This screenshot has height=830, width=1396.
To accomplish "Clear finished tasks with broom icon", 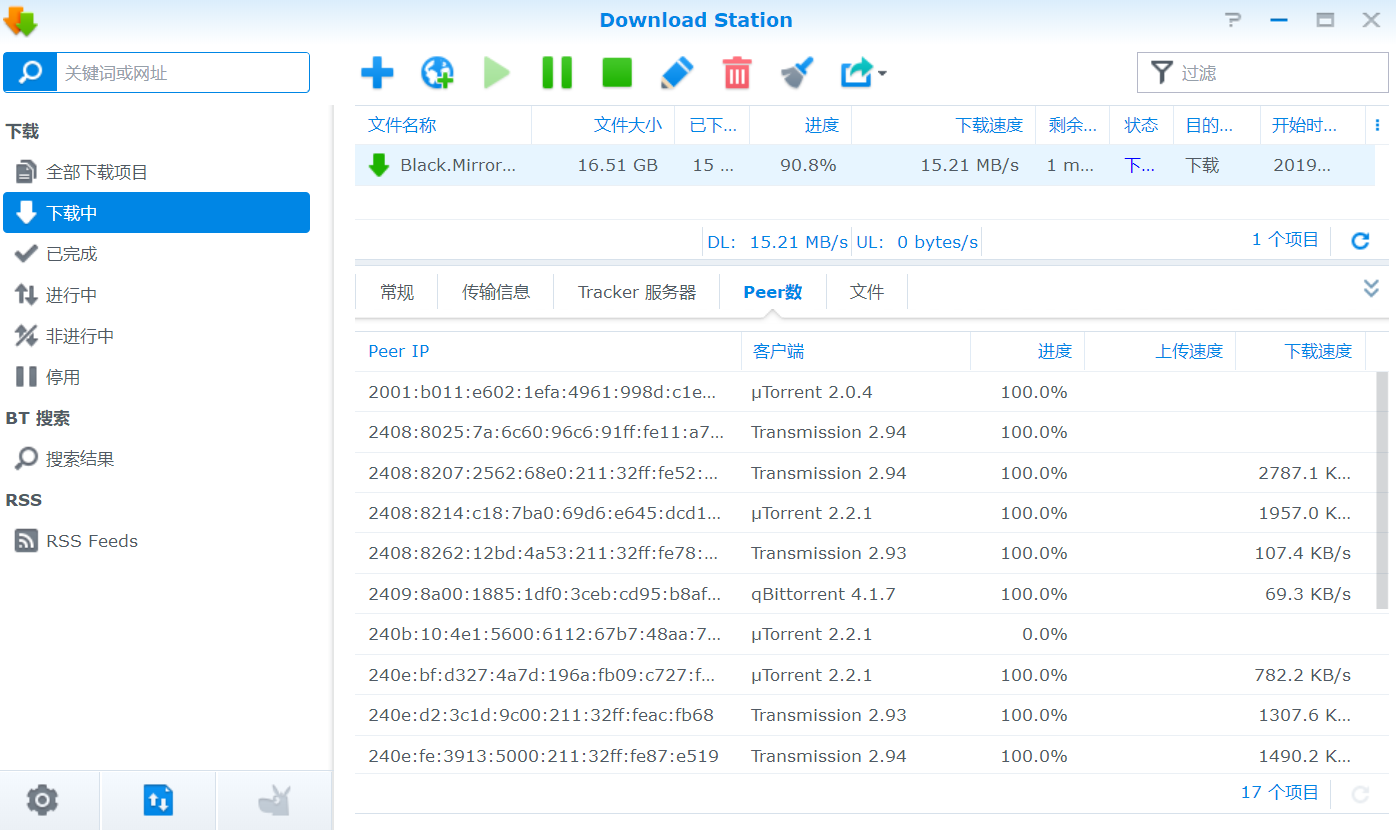I will tap(797, 73).
